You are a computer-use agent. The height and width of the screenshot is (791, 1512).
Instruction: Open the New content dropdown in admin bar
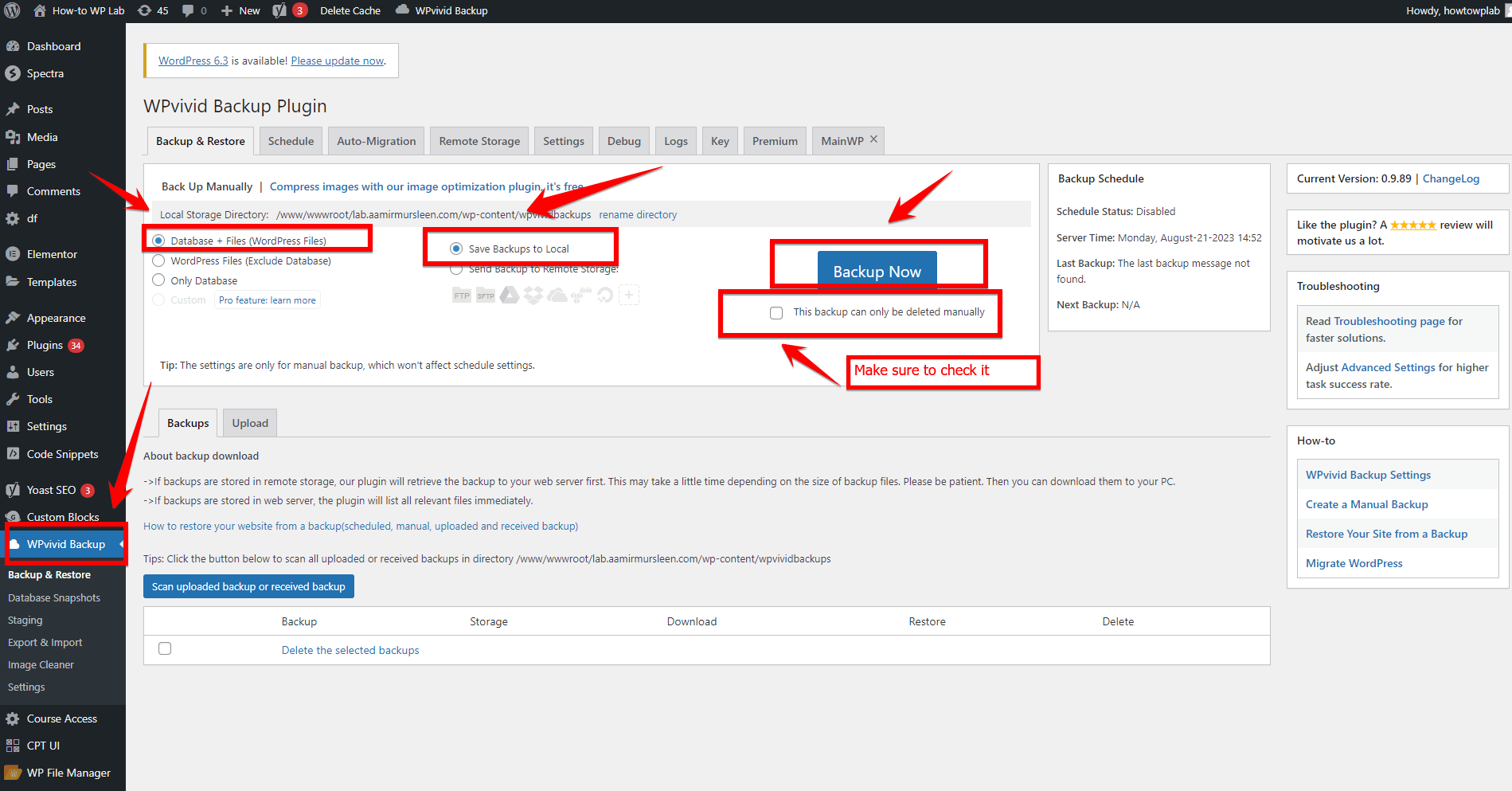[240, 10]
